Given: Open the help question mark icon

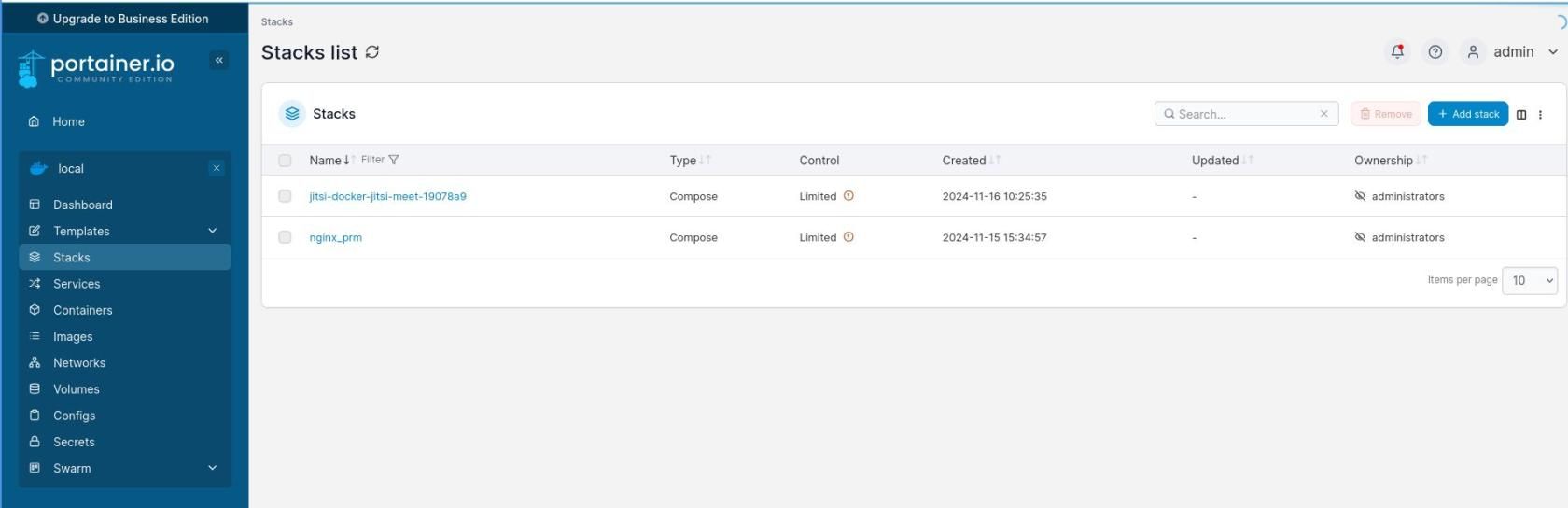Looking at the screenshot, I should point(1435,52).
